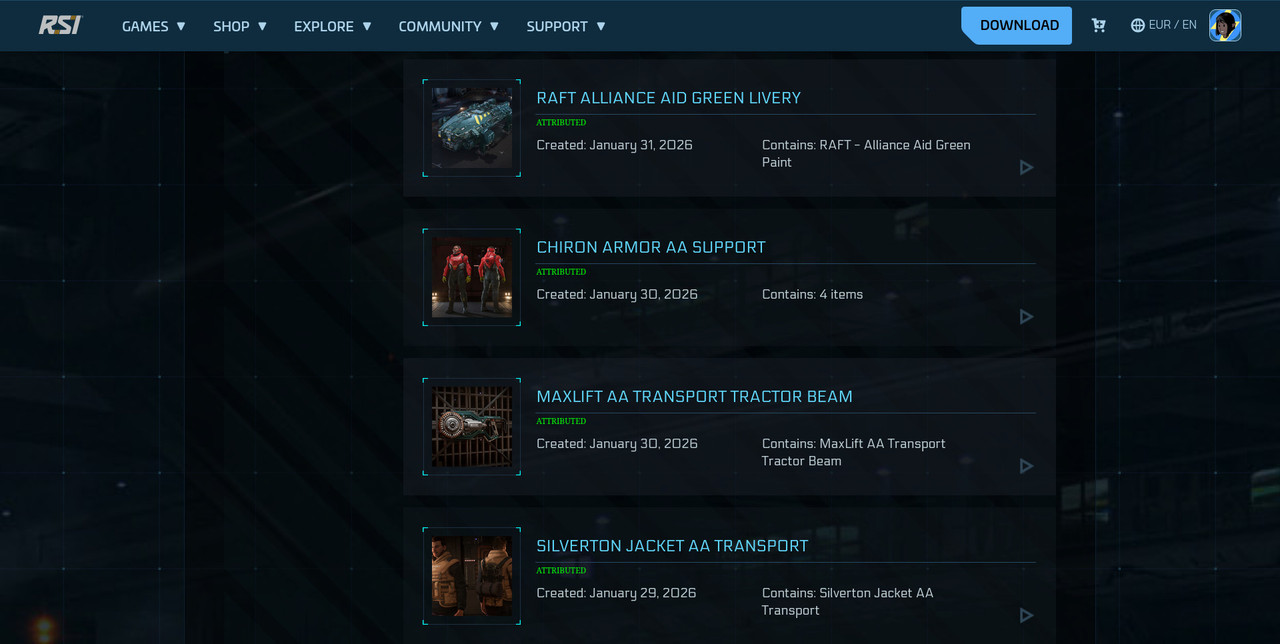Click Attributed label under Chiron Armor

pyautogui.click(x=561, y=272)
